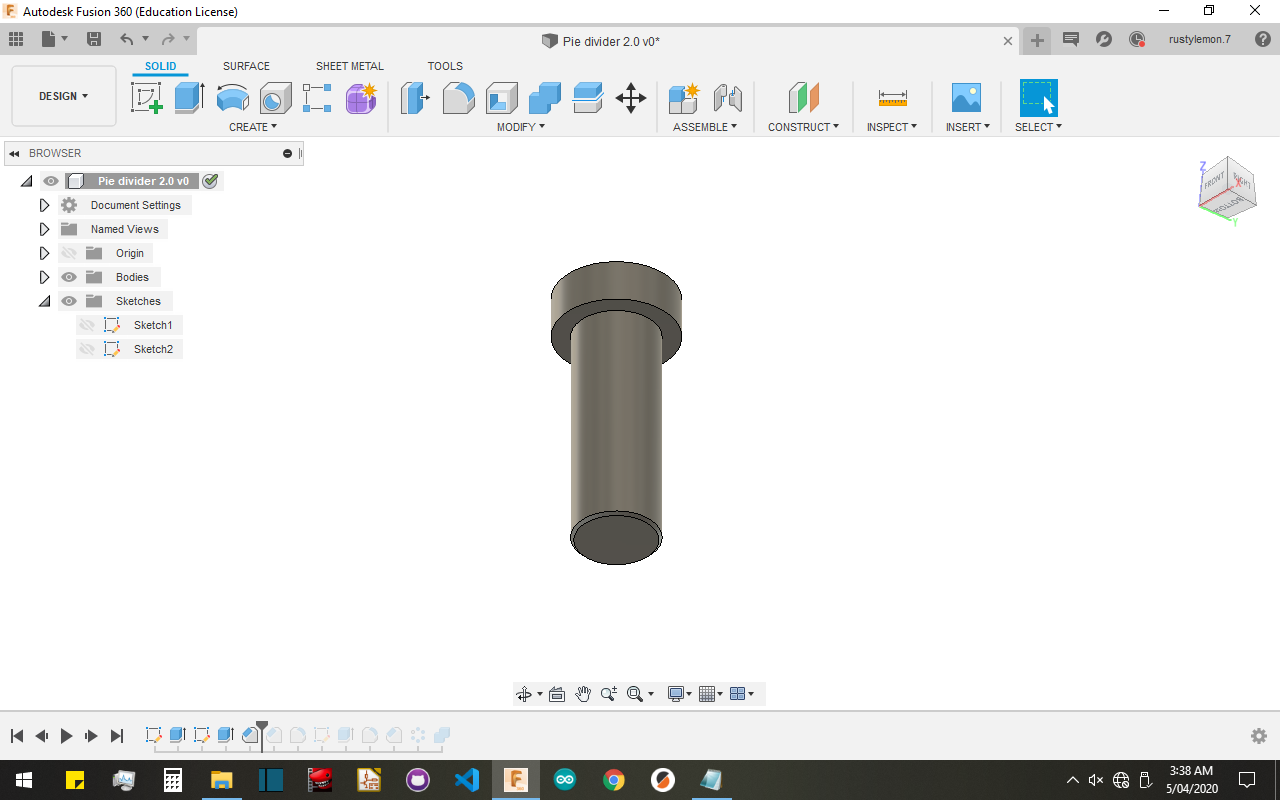Select the Move/Copy tool
The height and width of the screenshot is (800, 1280).
[630, 98]
